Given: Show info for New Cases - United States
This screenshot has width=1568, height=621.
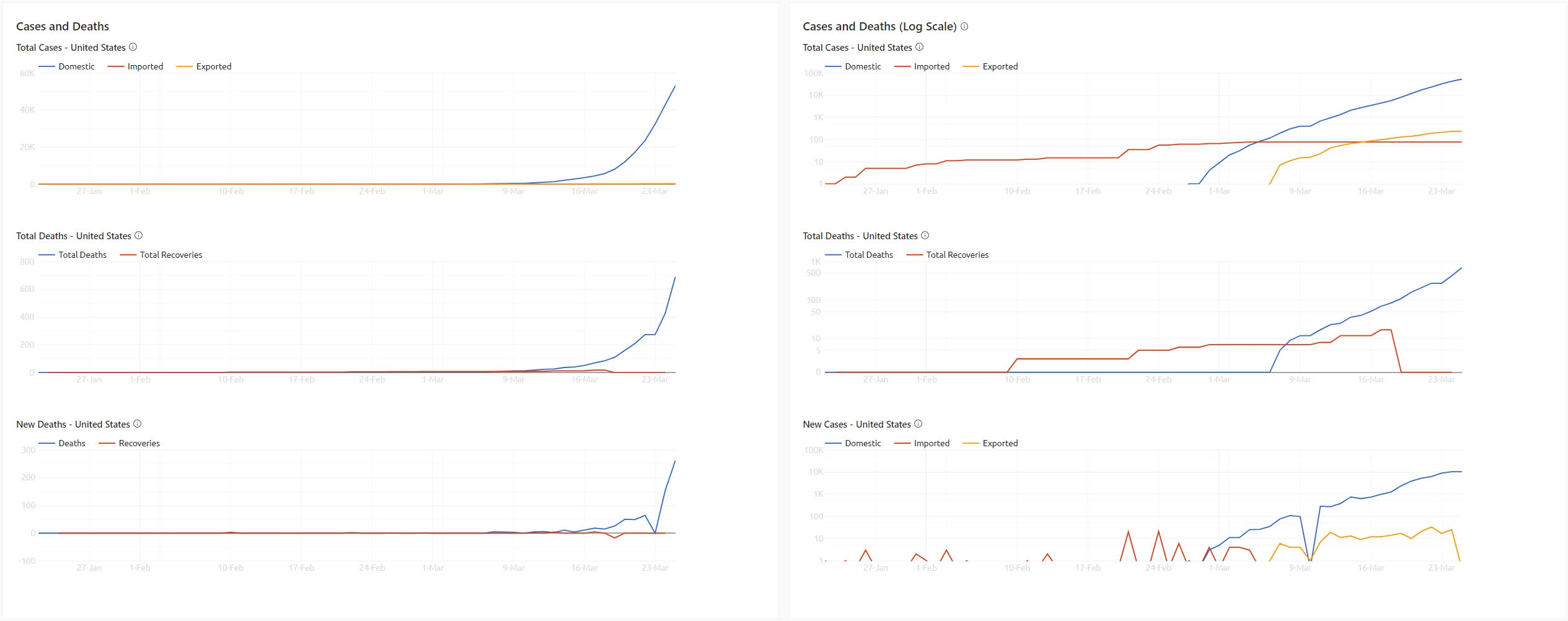Looking at the screenshot, I should (918, 424).
